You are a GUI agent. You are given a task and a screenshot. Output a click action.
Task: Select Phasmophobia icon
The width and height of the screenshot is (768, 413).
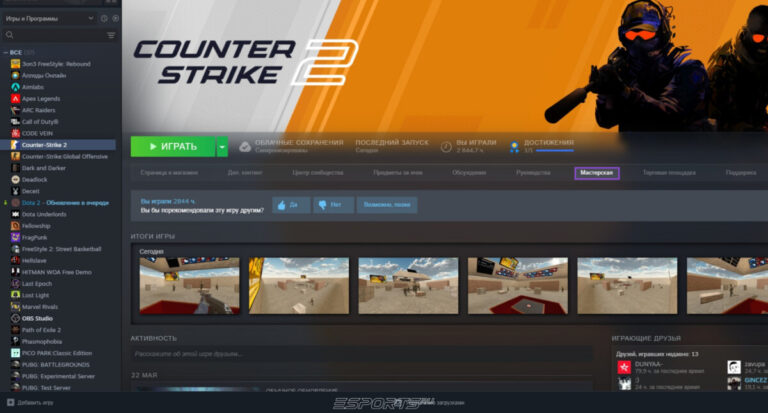tap(15, 341)
